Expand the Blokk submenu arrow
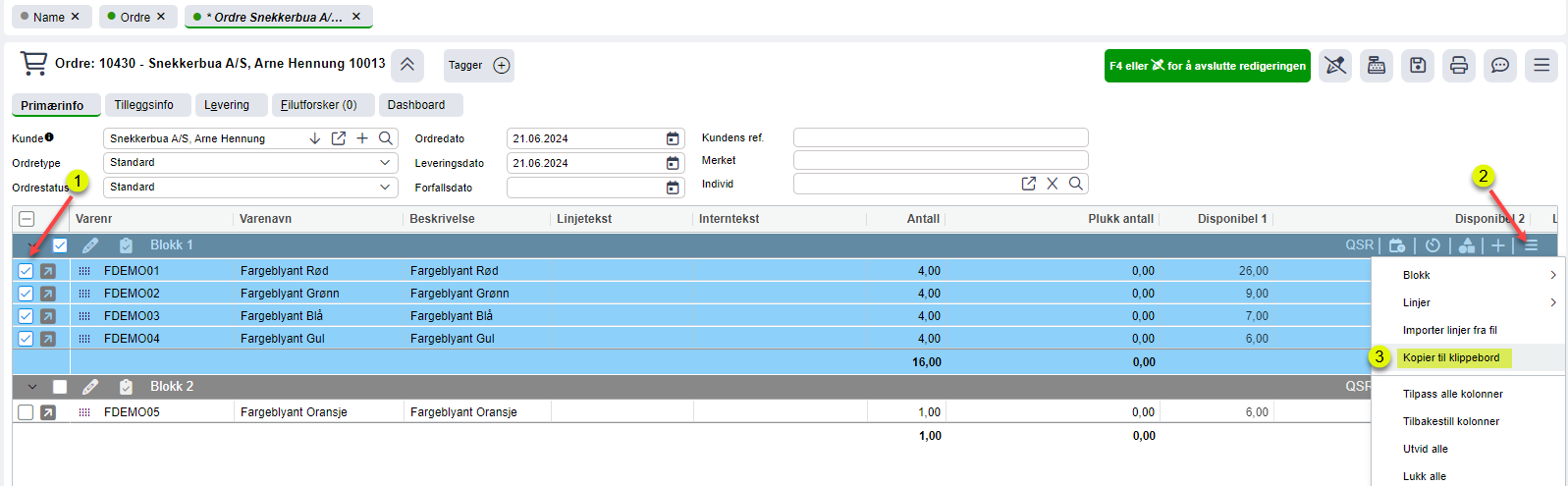This screenshot has width=1568, height=486. pyautogui.click(x=1552, y=275)
